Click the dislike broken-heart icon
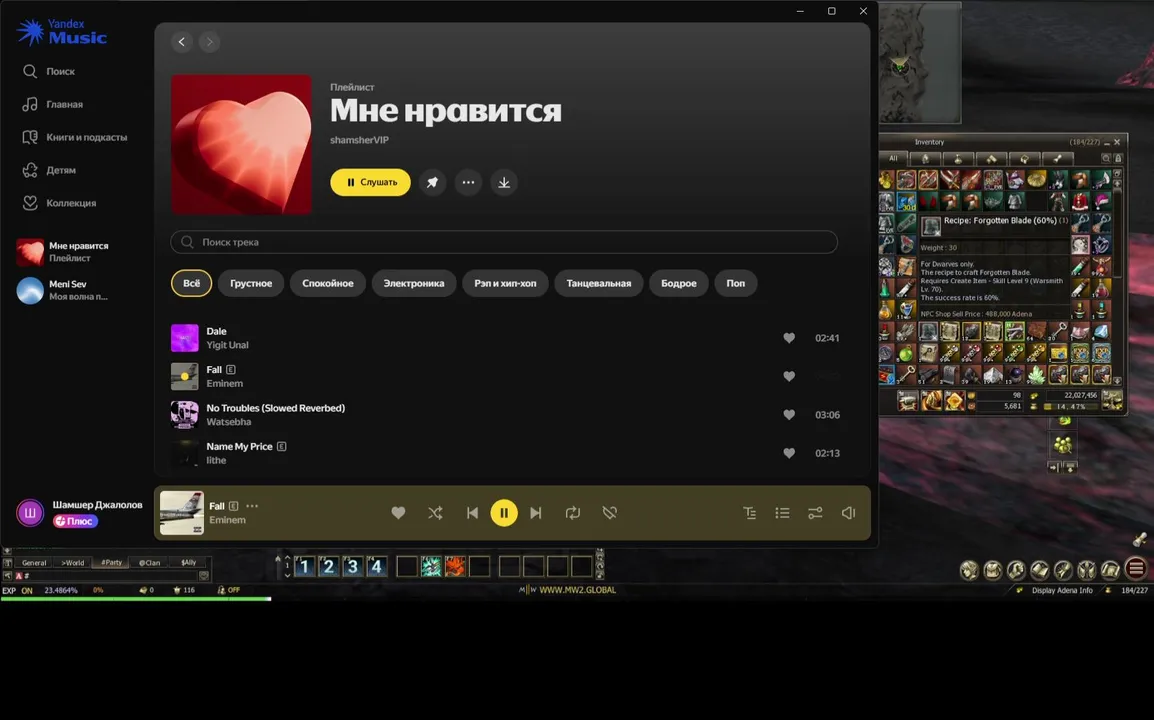This screenshot has width=1154, height=720. 609,513
